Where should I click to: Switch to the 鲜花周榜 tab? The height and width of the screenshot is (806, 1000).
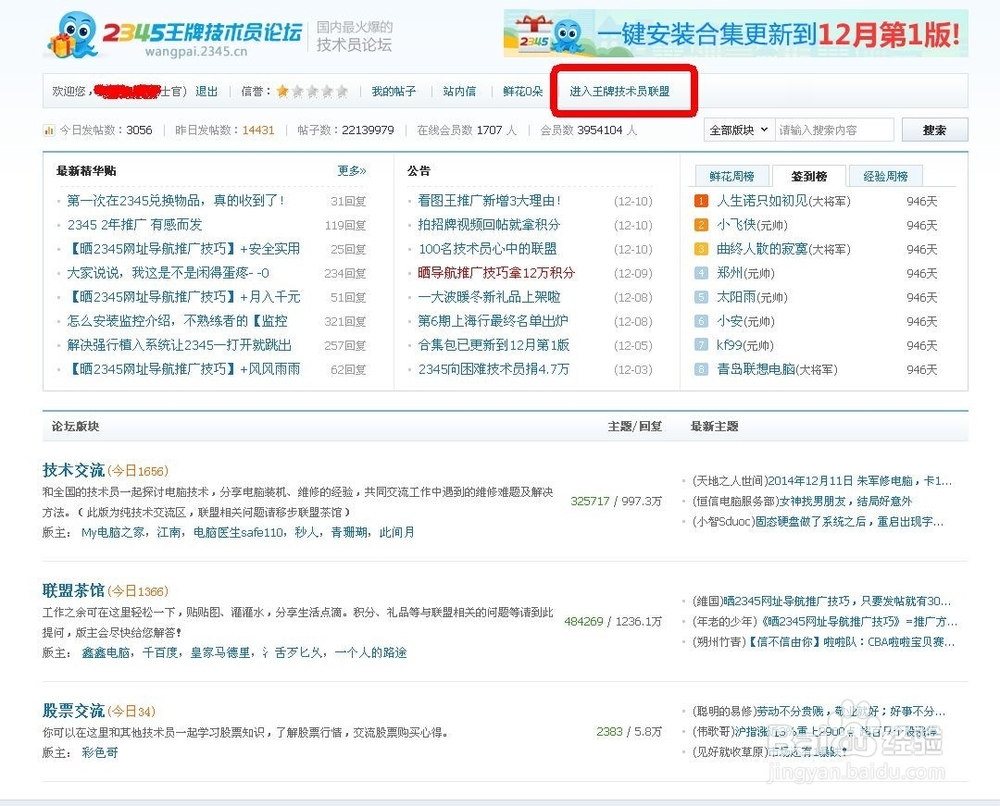coord(732,176)
